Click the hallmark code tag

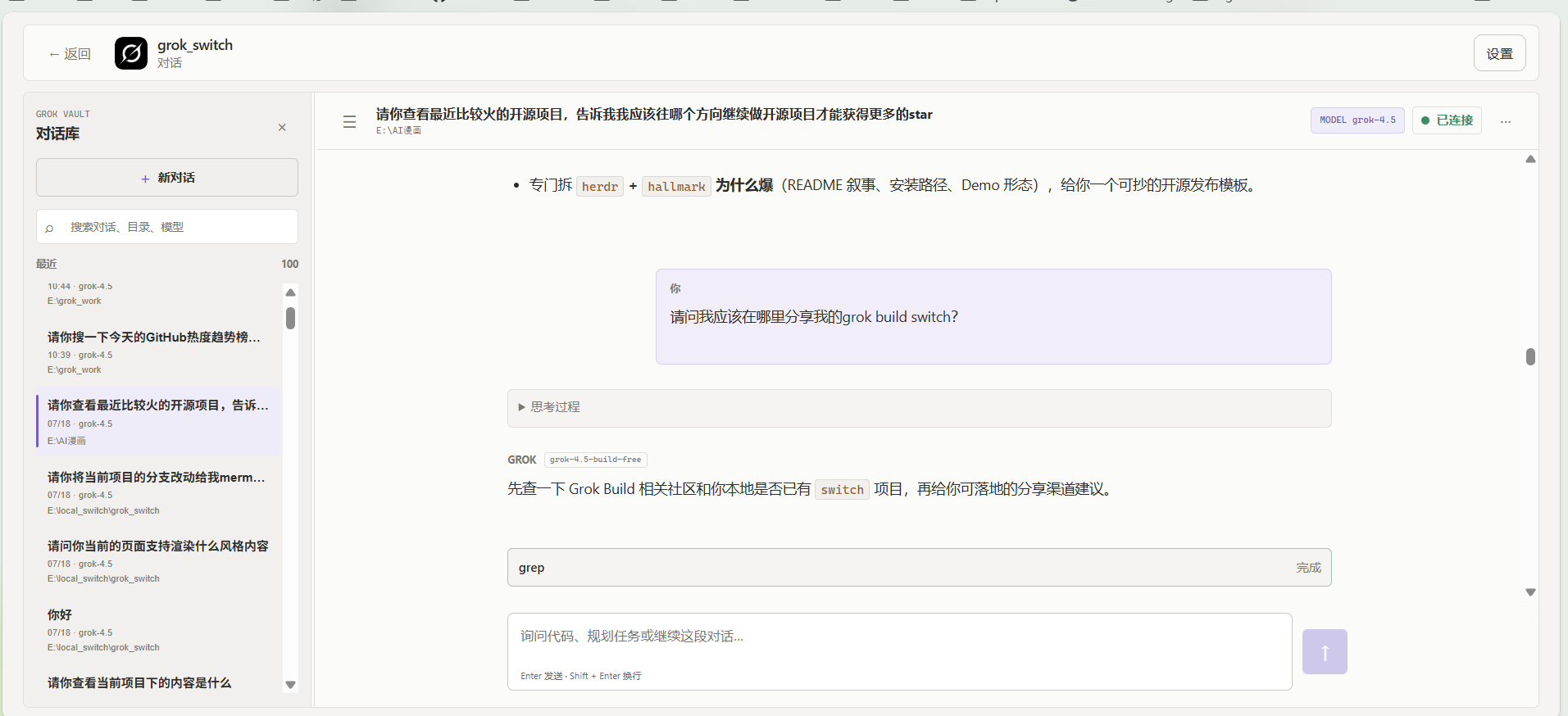coord(676,187)
